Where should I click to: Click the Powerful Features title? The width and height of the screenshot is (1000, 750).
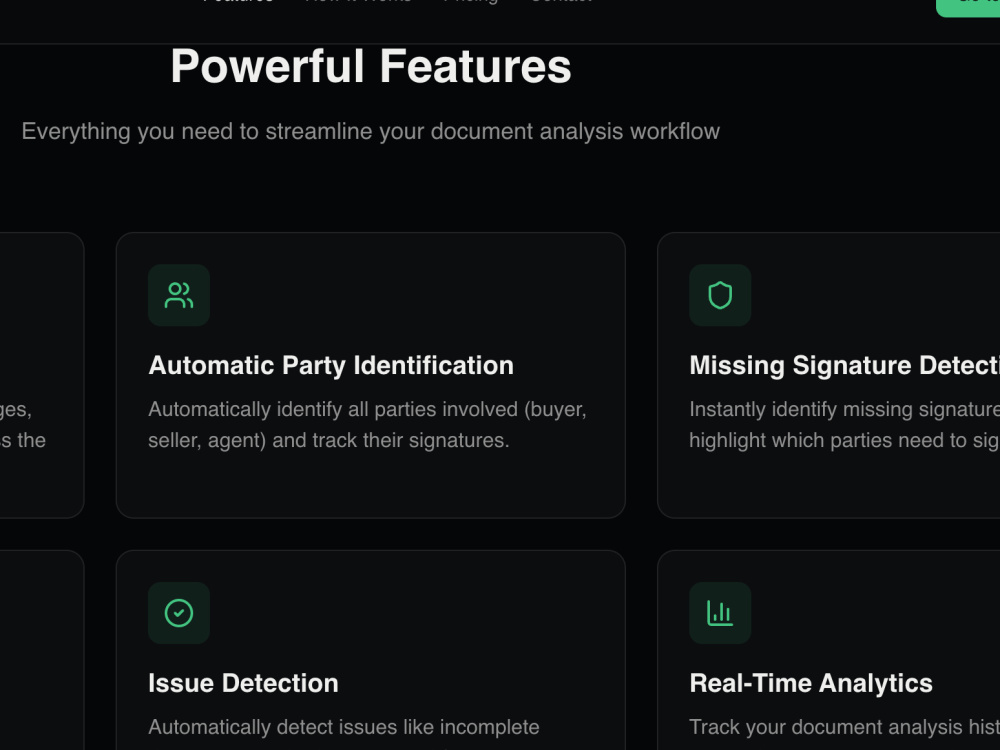pyautogui.click(x=371, y=66)
